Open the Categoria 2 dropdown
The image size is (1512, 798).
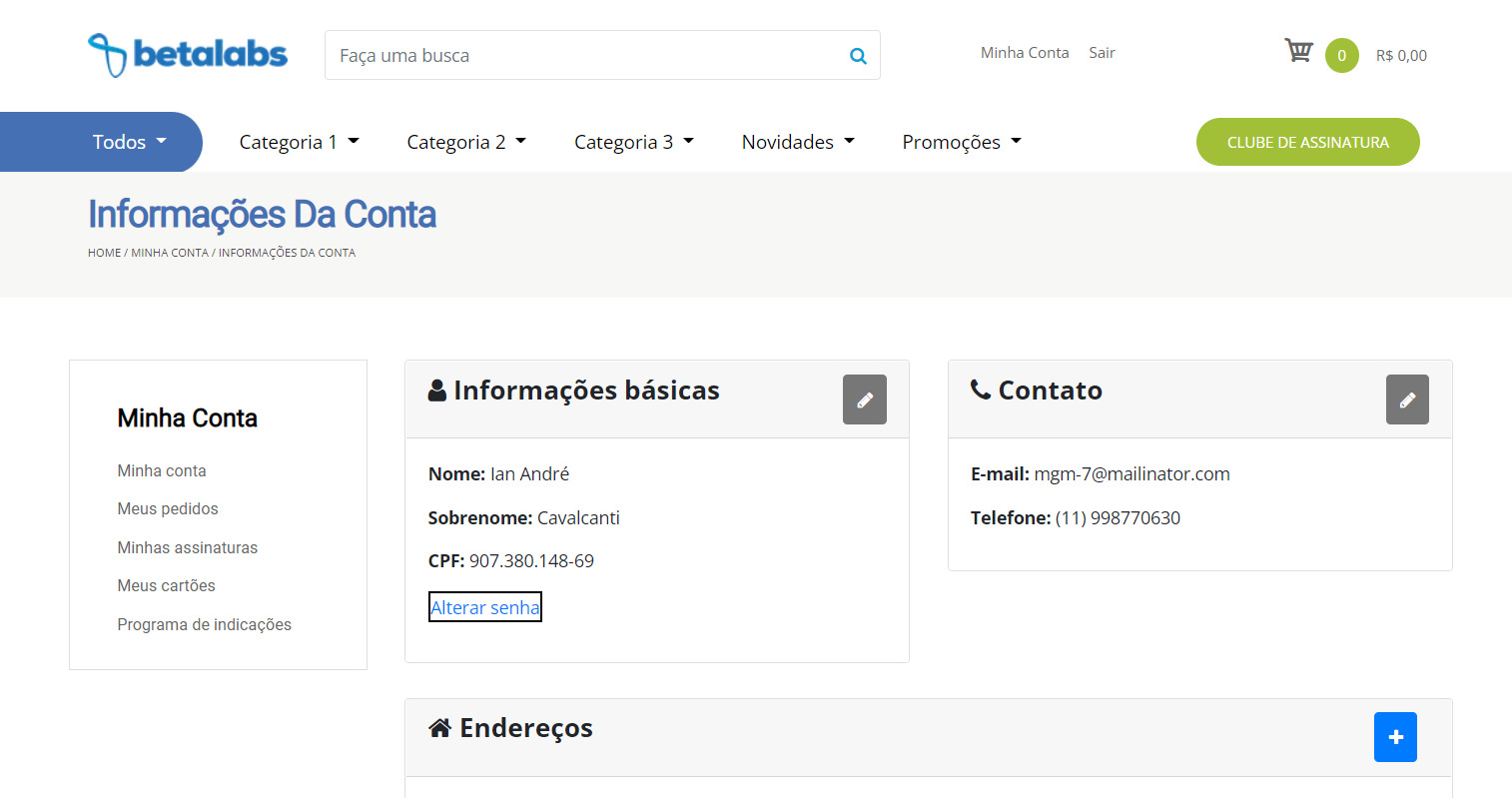pyautogui.click(x=466, y=142)
